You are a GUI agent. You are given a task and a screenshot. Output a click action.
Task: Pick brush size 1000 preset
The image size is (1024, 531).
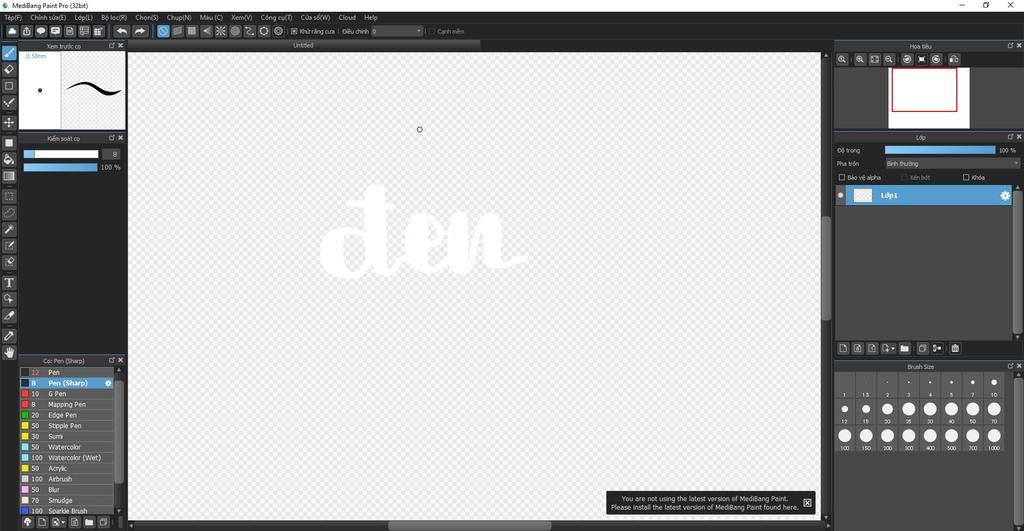[x=994, y=439]
